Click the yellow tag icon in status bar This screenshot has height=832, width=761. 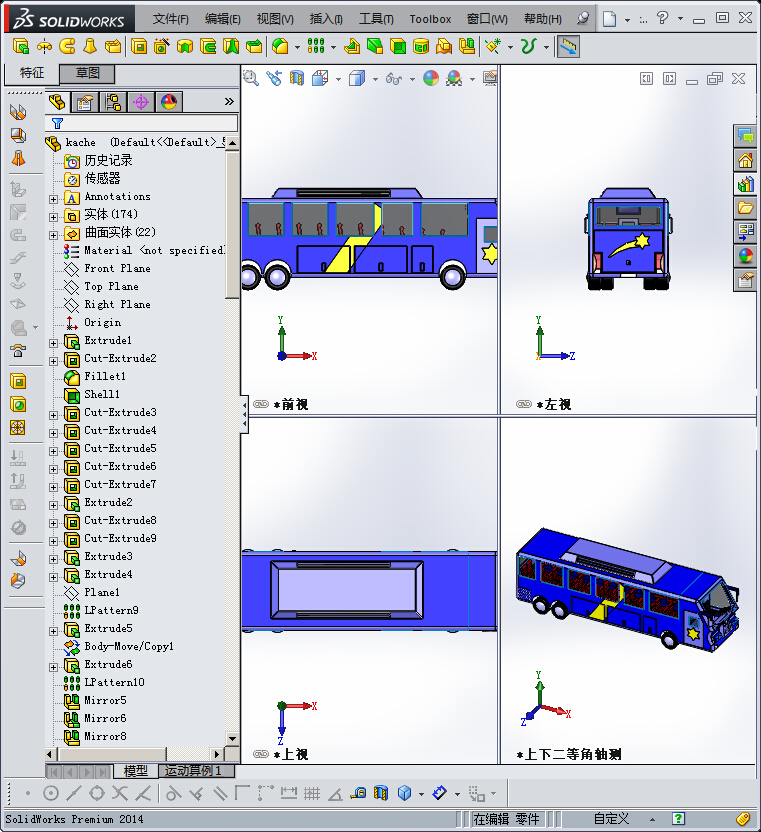(x=743, y=819)
